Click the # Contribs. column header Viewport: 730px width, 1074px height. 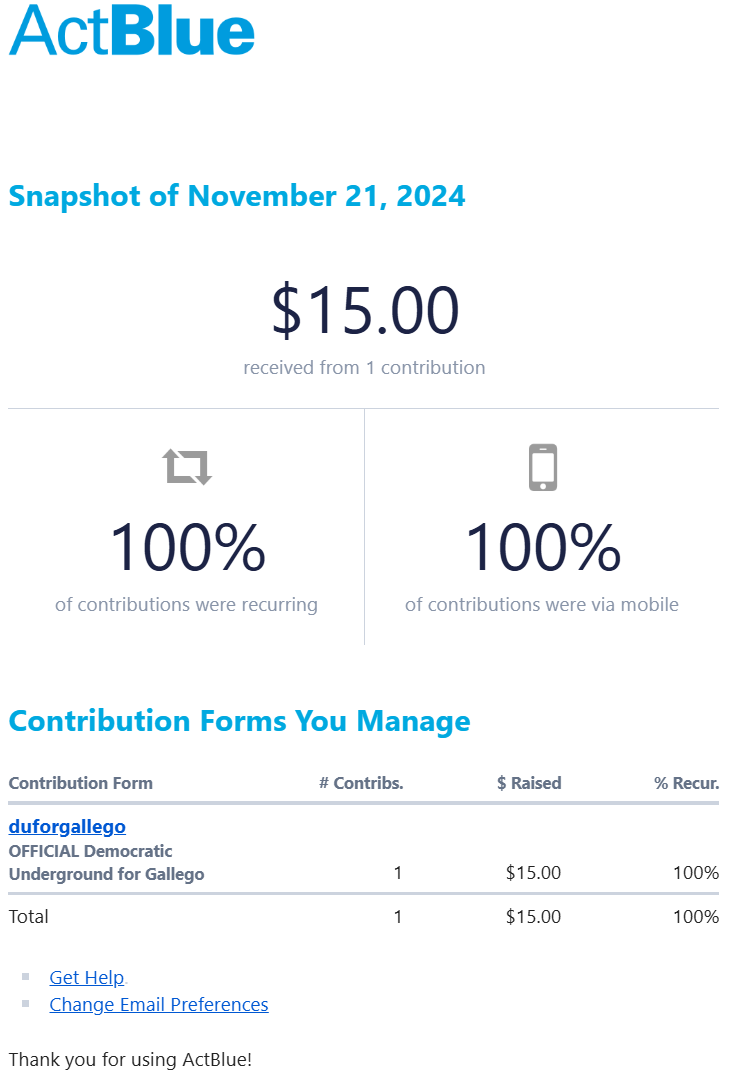point(361,783)
